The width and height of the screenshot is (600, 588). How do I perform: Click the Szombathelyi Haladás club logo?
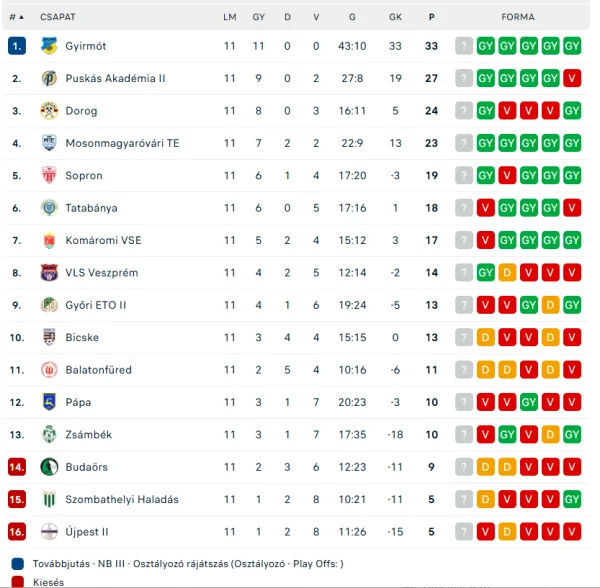pos(49,499)
